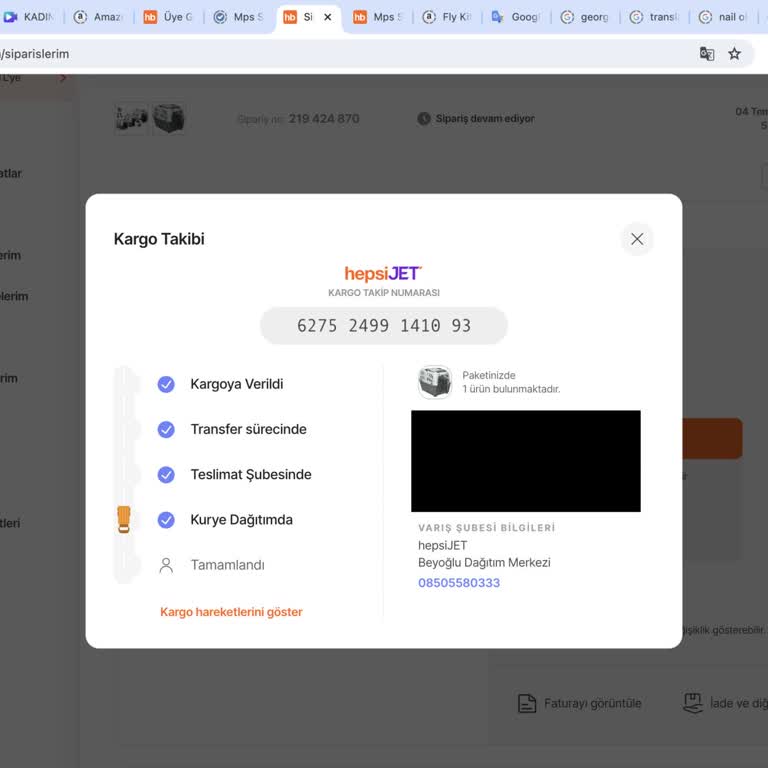Close the Kargo Takibi dialog
The width and height of the screenshot is (768, 768).
(637, 239)
